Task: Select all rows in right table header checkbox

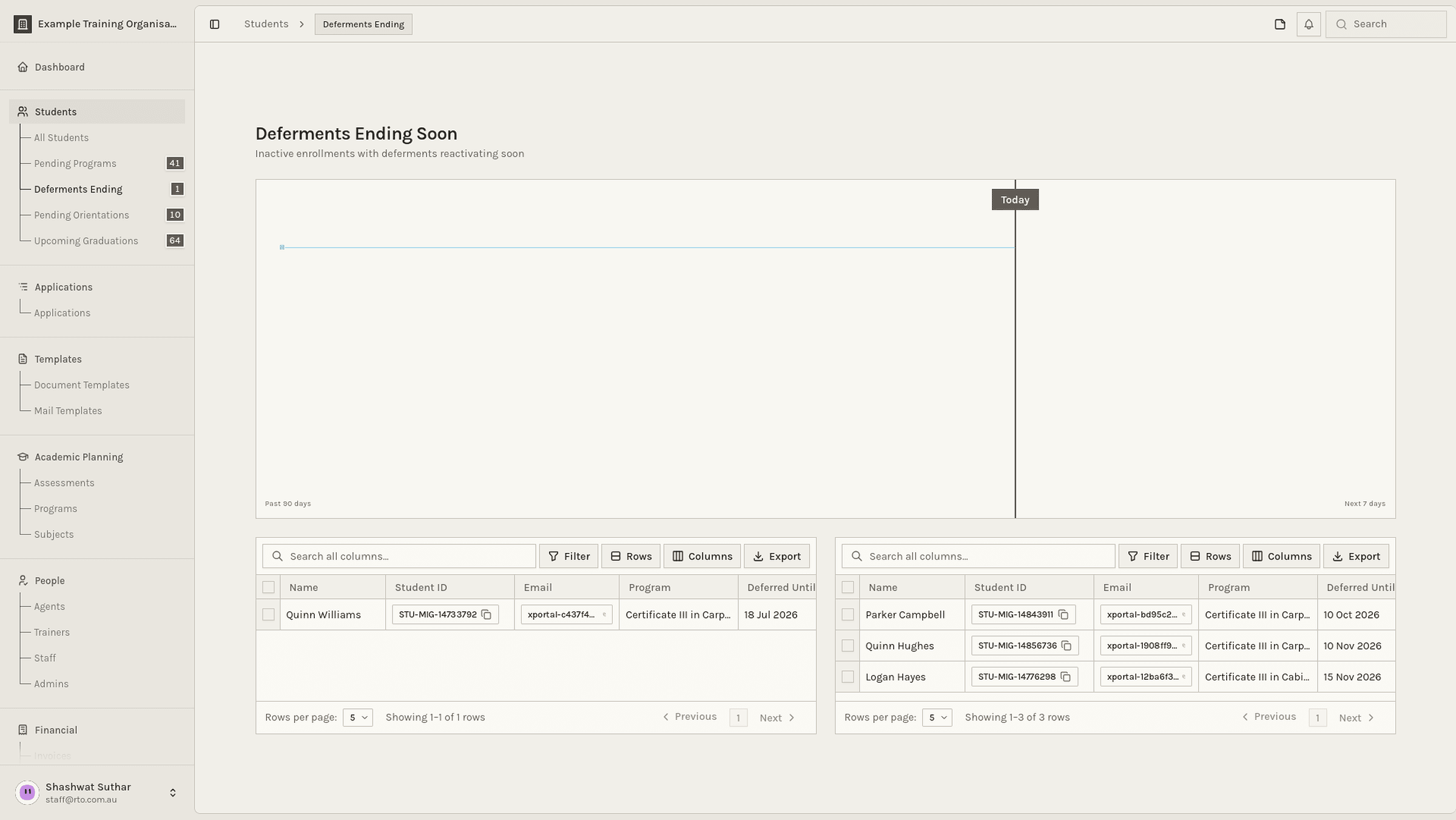Action: click(848, 588)
